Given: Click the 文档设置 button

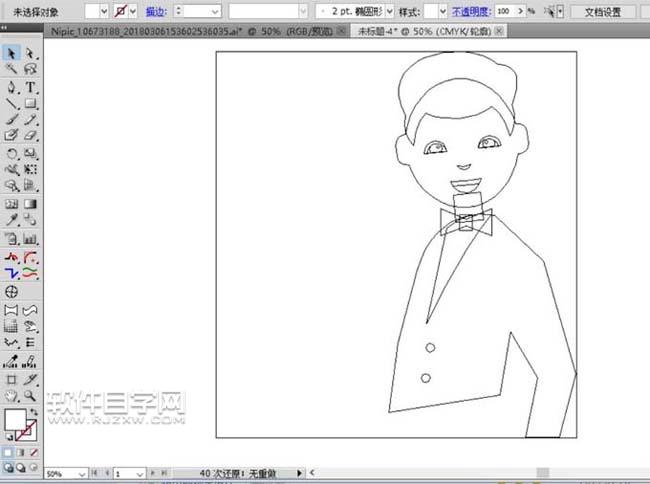Looking at the screenshot, I should [x=603, y=11].
